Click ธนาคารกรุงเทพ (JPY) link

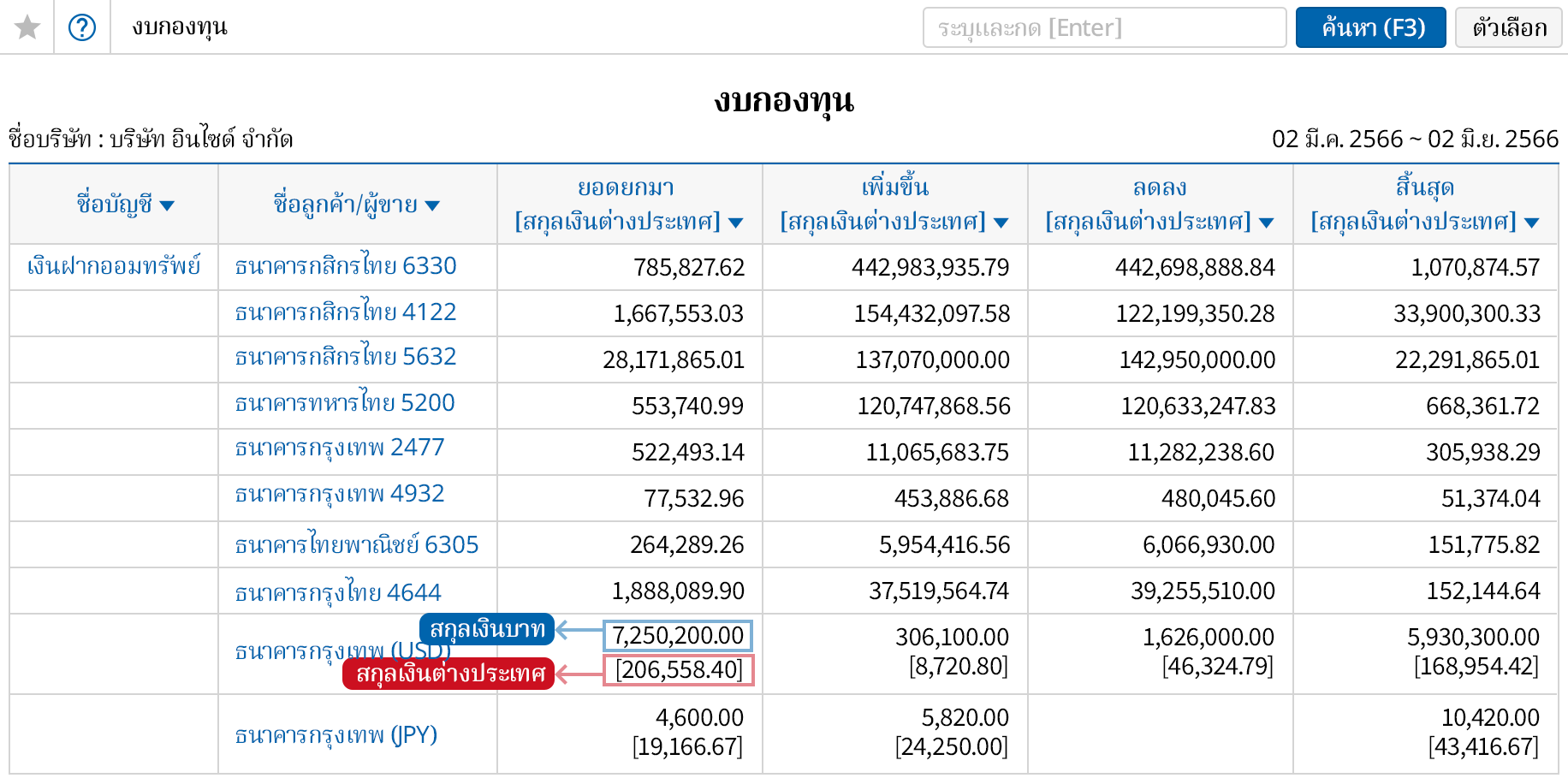coord(336,735)
